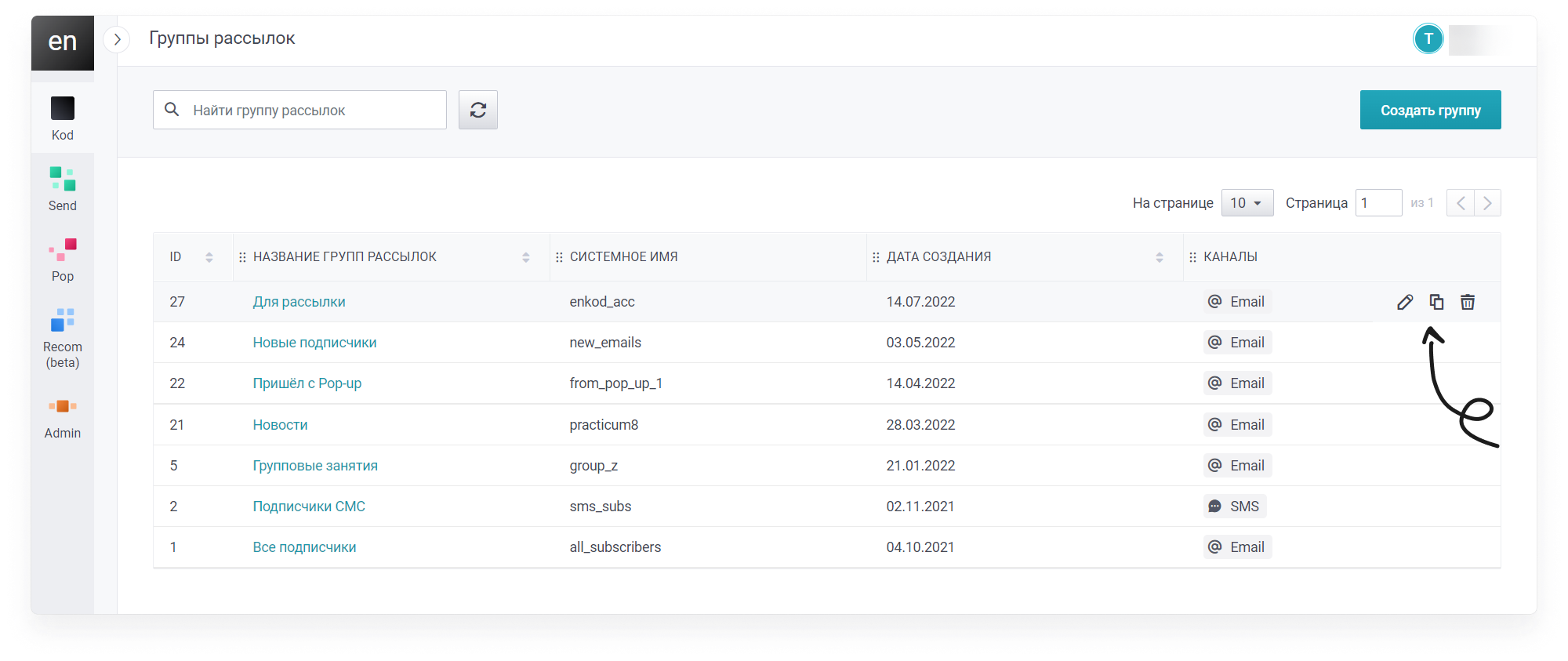The image size is (1568, 661).
Task: Delete 'Для рассылки' group with trash icon
Action: click(x=1468, y=302)
